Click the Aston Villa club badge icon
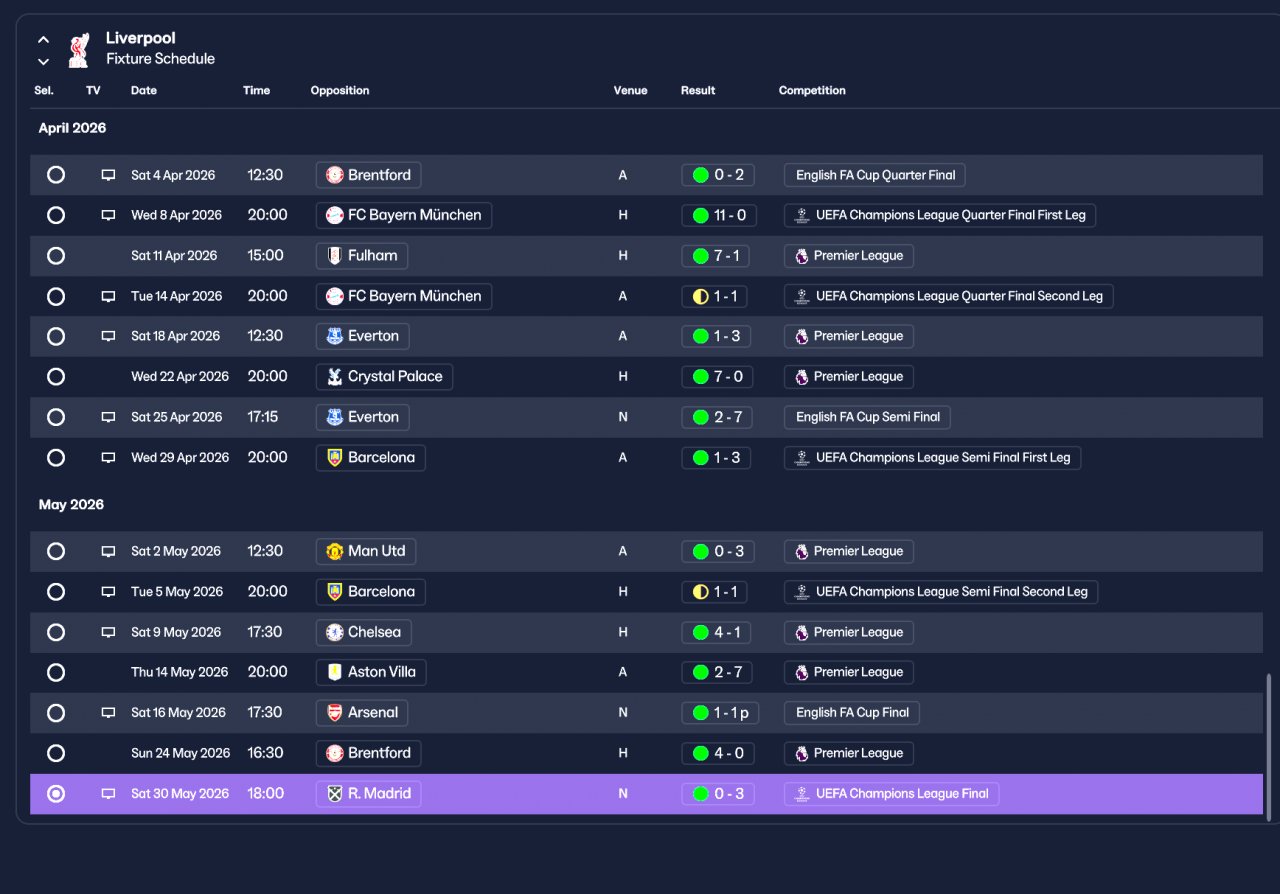The width and height of the screenshot is (1280, 894). [x=335, y=672]
